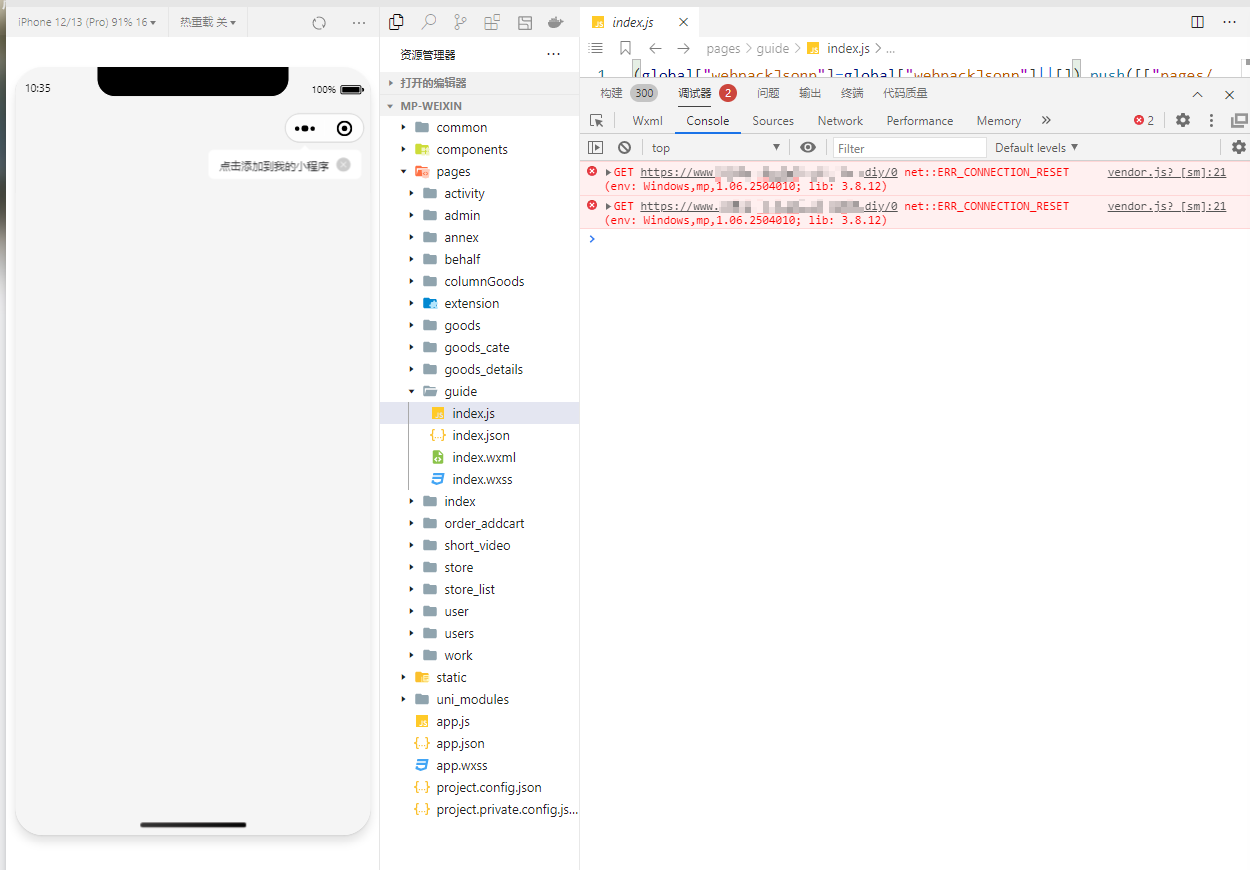Open the iPhone 12/13 (Pro) device dropdown
The width and height of the screenshot is (1250, 870).
(87, 22)
